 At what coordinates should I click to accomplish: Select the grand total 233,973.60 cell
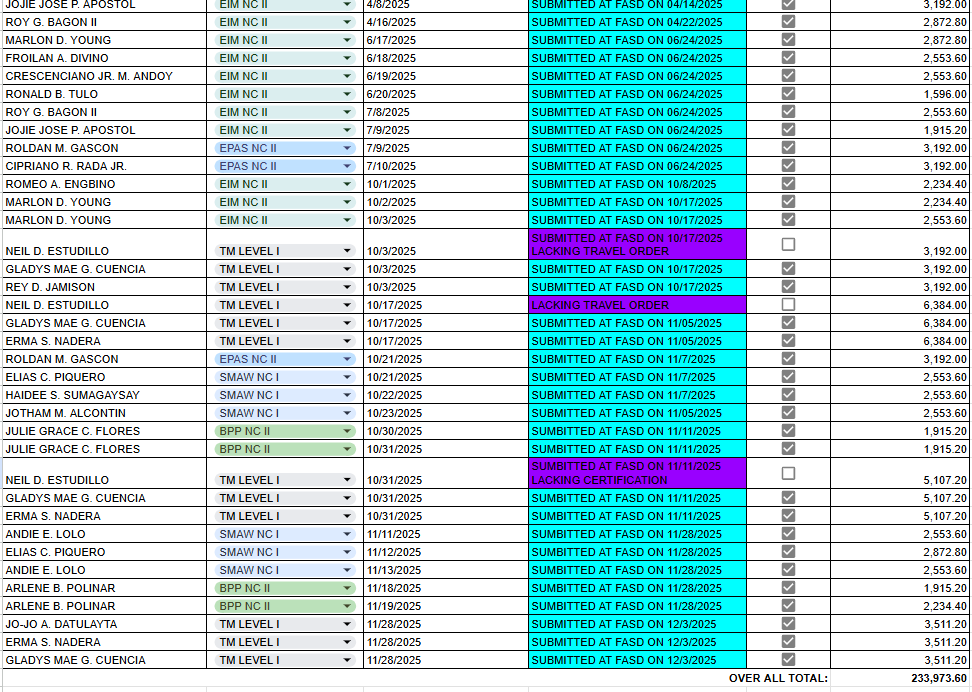(901, 678)
